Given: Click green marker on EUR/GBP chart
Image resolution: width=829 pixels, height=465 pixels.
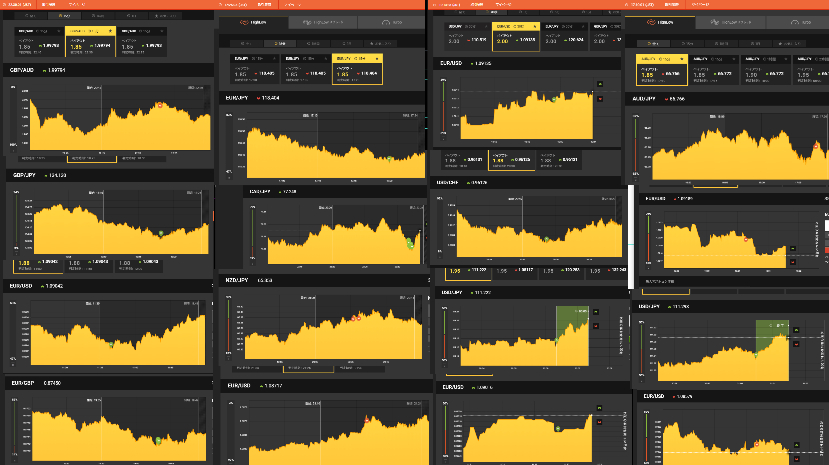Looking at the screenshot, I should 158,440.
